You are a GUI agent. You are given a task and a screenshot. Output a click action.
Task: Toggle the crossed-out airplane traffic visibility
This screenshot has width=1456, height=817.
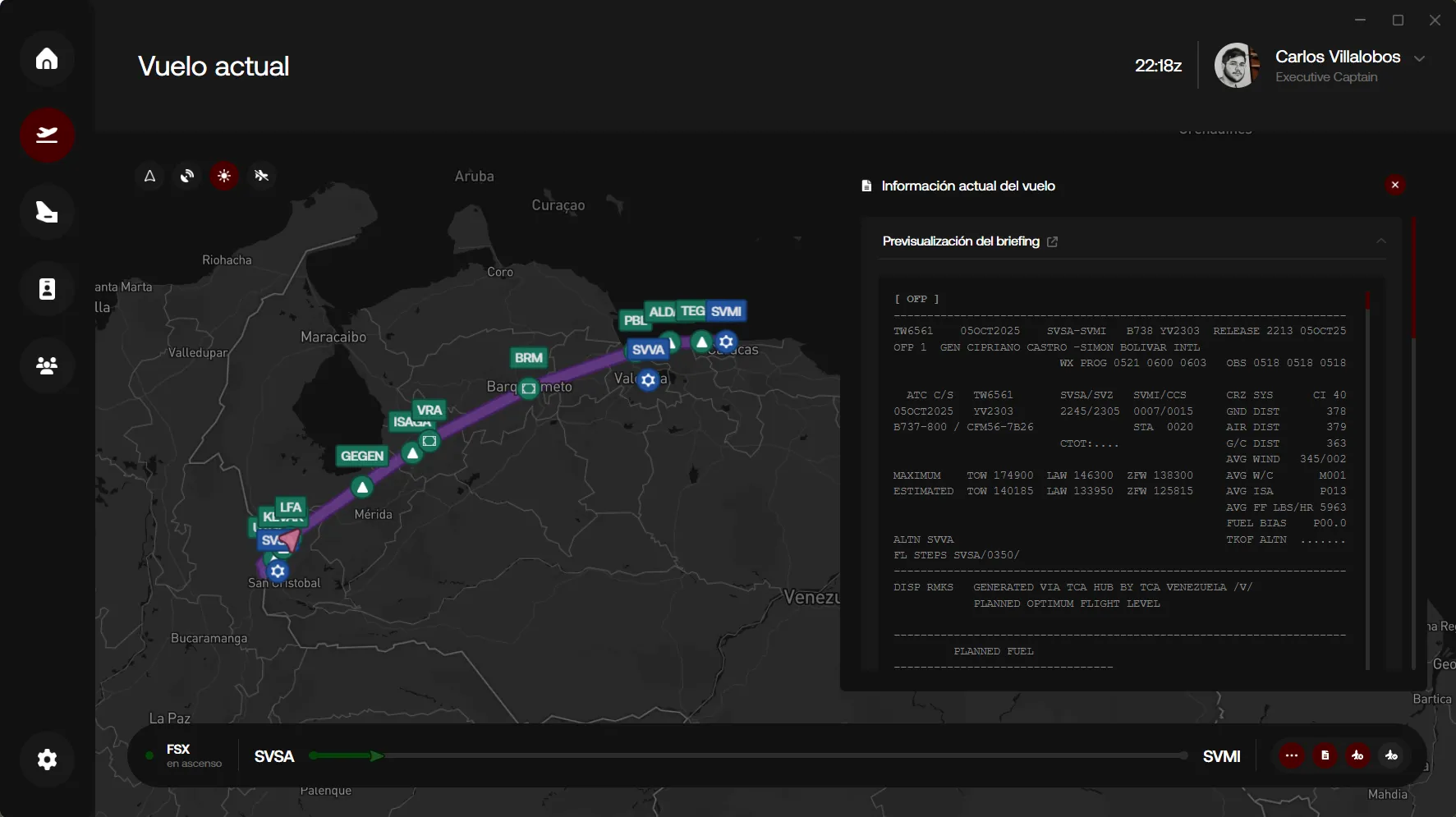(x=262, y=176)
